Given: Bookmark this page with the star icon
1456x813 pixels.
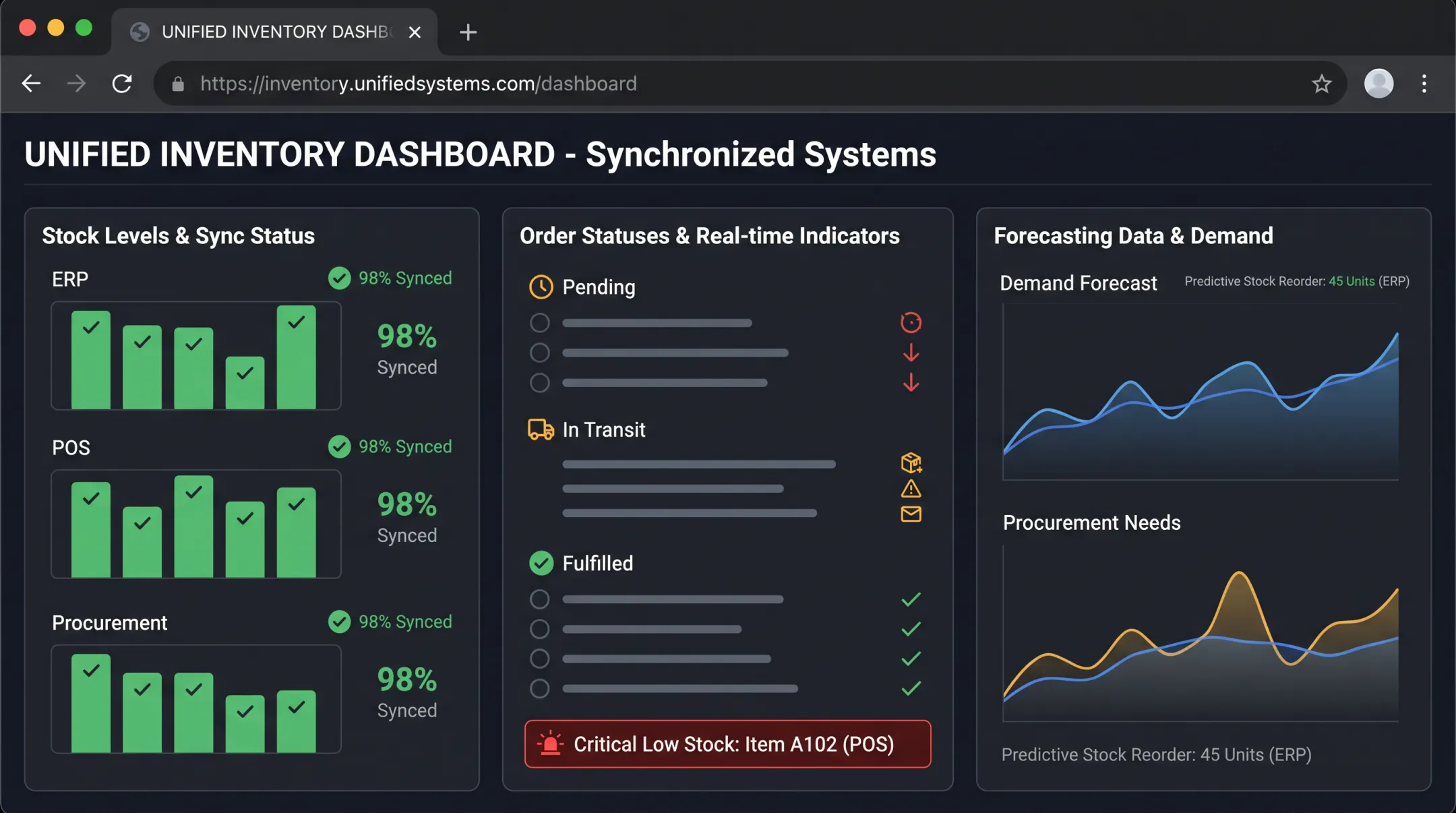Looking at the screenshot, I should [x=1321, y=84].
